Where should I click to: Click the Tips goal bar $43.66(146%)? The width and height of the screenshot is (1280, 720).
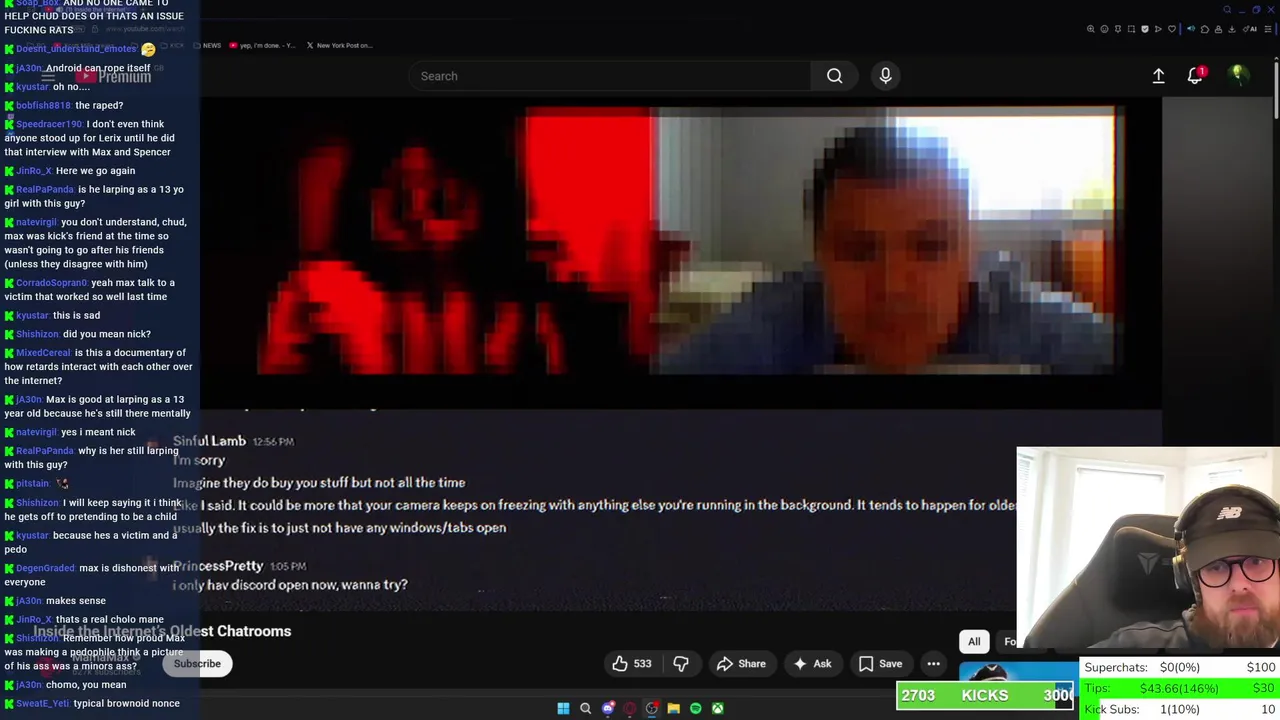1179,688
